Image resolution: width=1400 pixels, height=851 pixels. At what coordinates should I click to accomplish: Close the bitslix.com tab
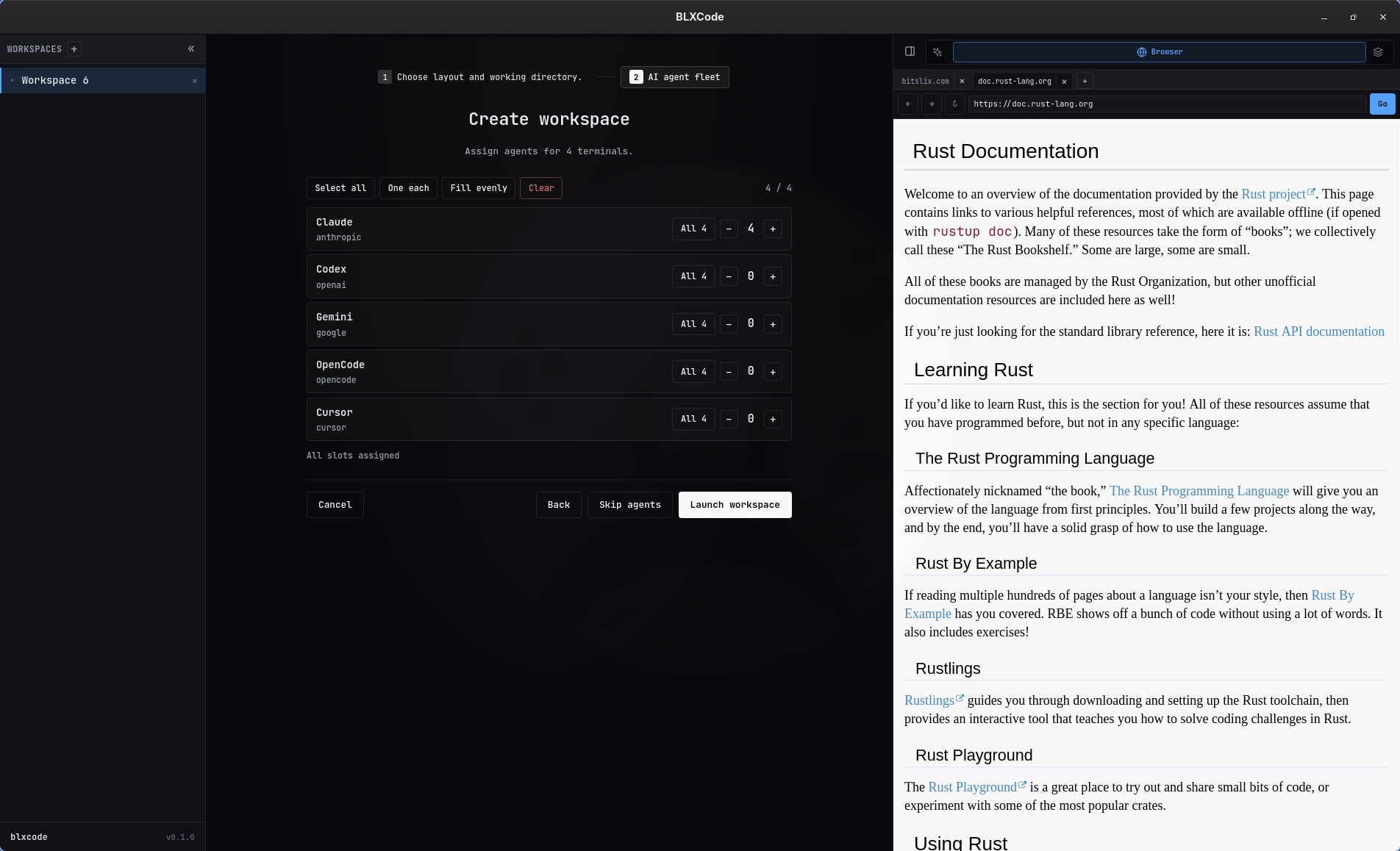click(962, 82)
